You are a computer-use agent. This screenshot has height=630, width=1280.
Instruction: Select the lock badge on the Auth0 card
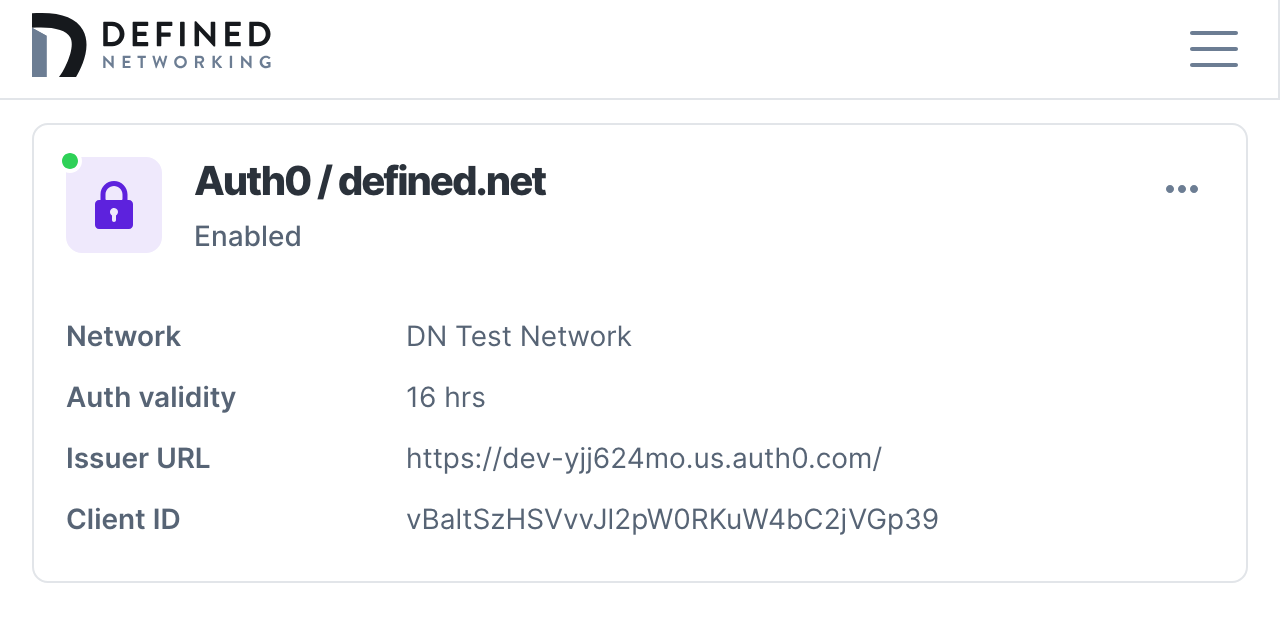pos(113,204)
